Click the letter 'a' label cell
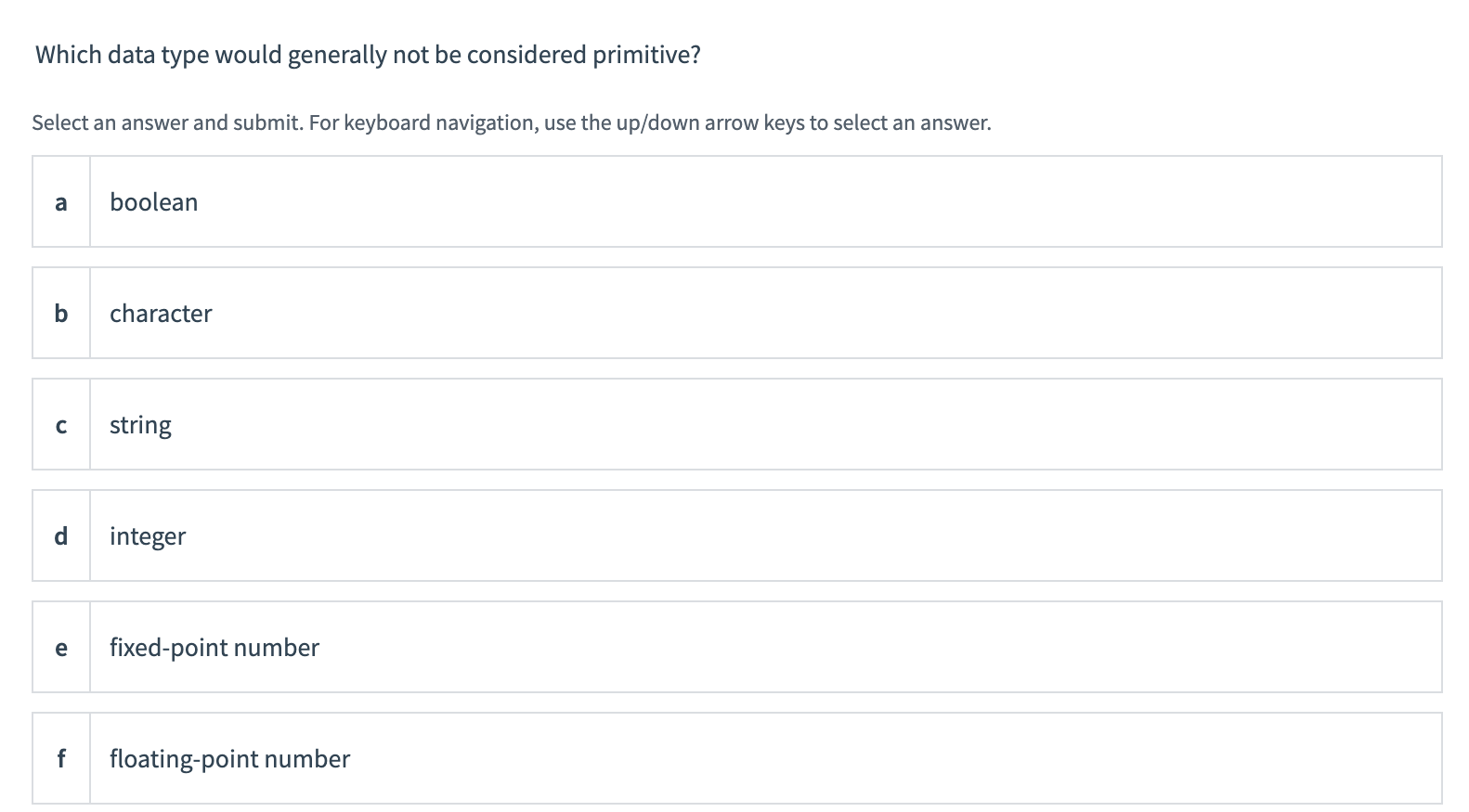 (x=60, y=201)
